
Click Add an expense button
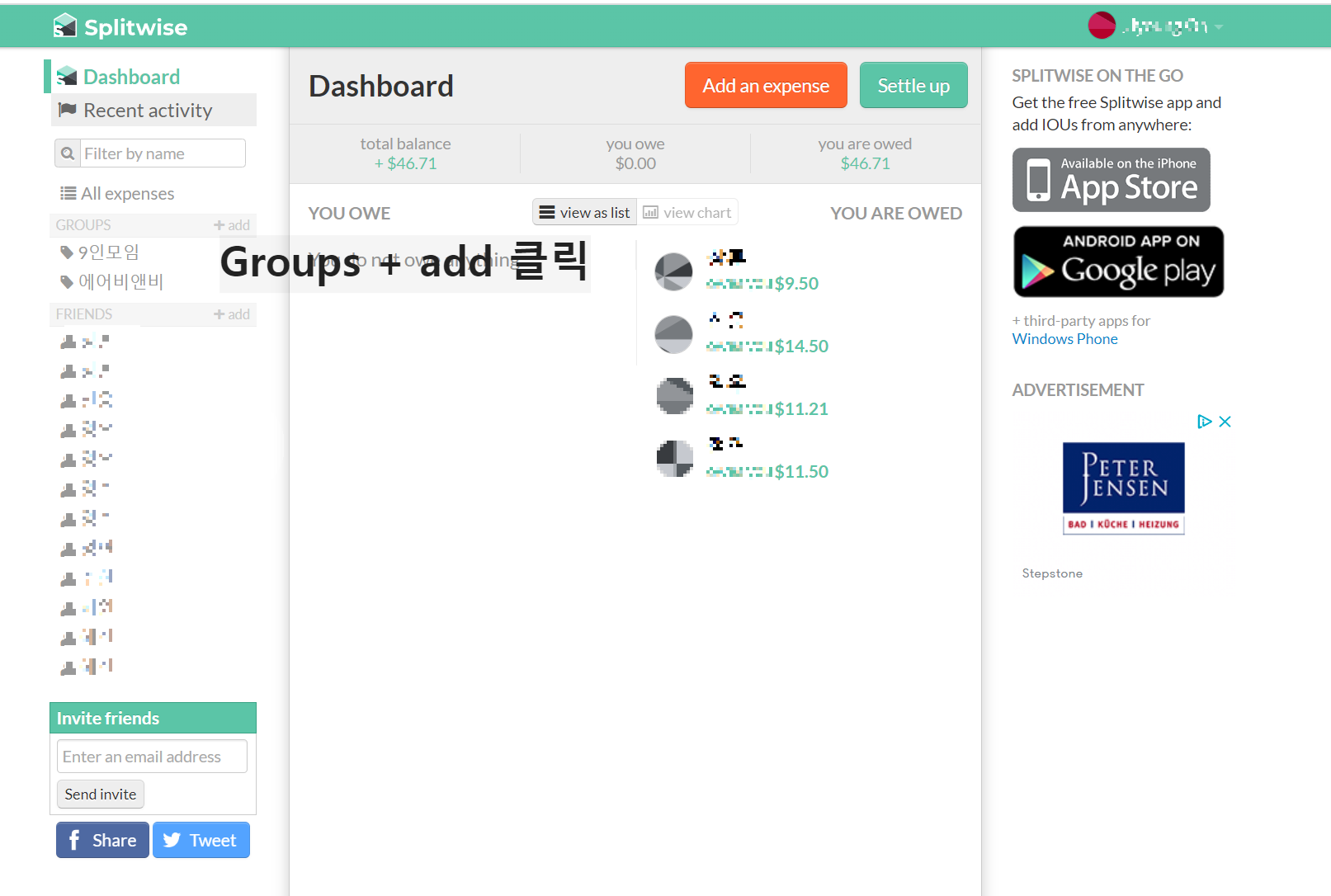766,85
